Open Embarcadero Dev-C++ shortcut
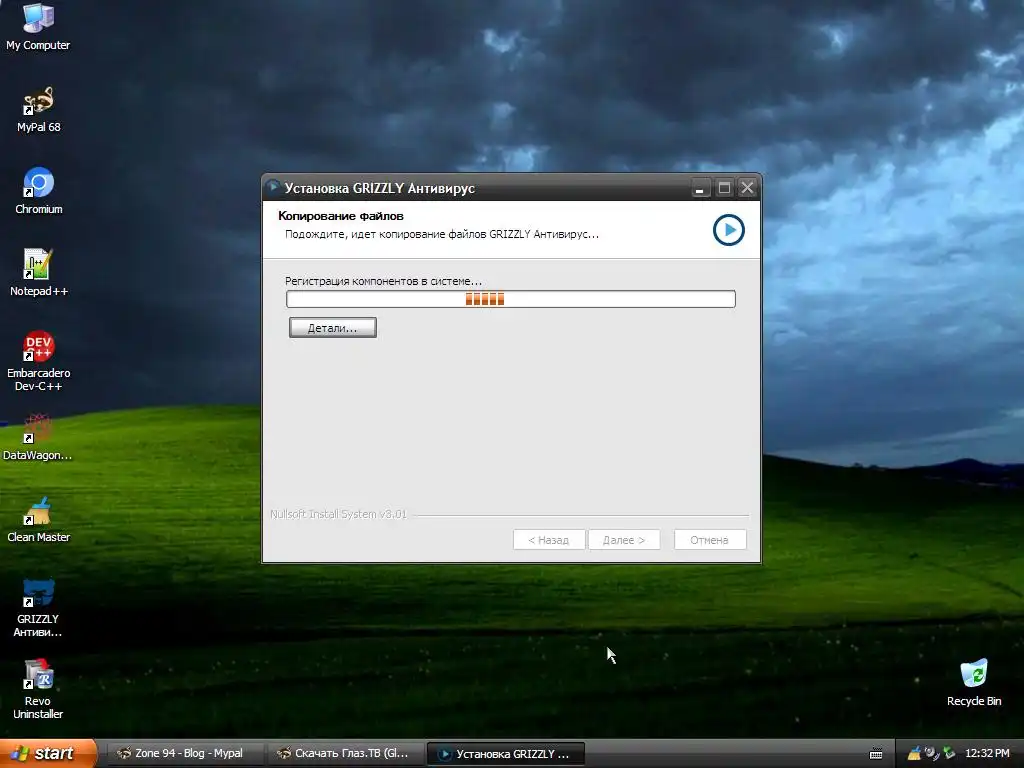 [x=38, y=361]
